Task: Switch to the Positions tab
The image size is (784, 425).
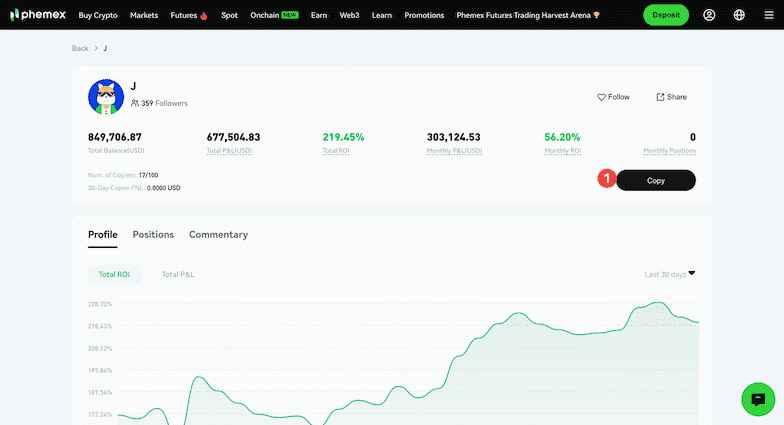Action: click(x=153, y=234)
